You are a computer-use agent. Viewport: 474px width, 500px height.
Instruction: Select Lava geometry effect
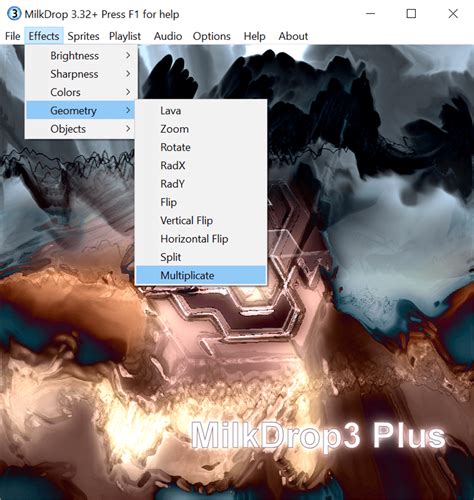click(201, 111)
